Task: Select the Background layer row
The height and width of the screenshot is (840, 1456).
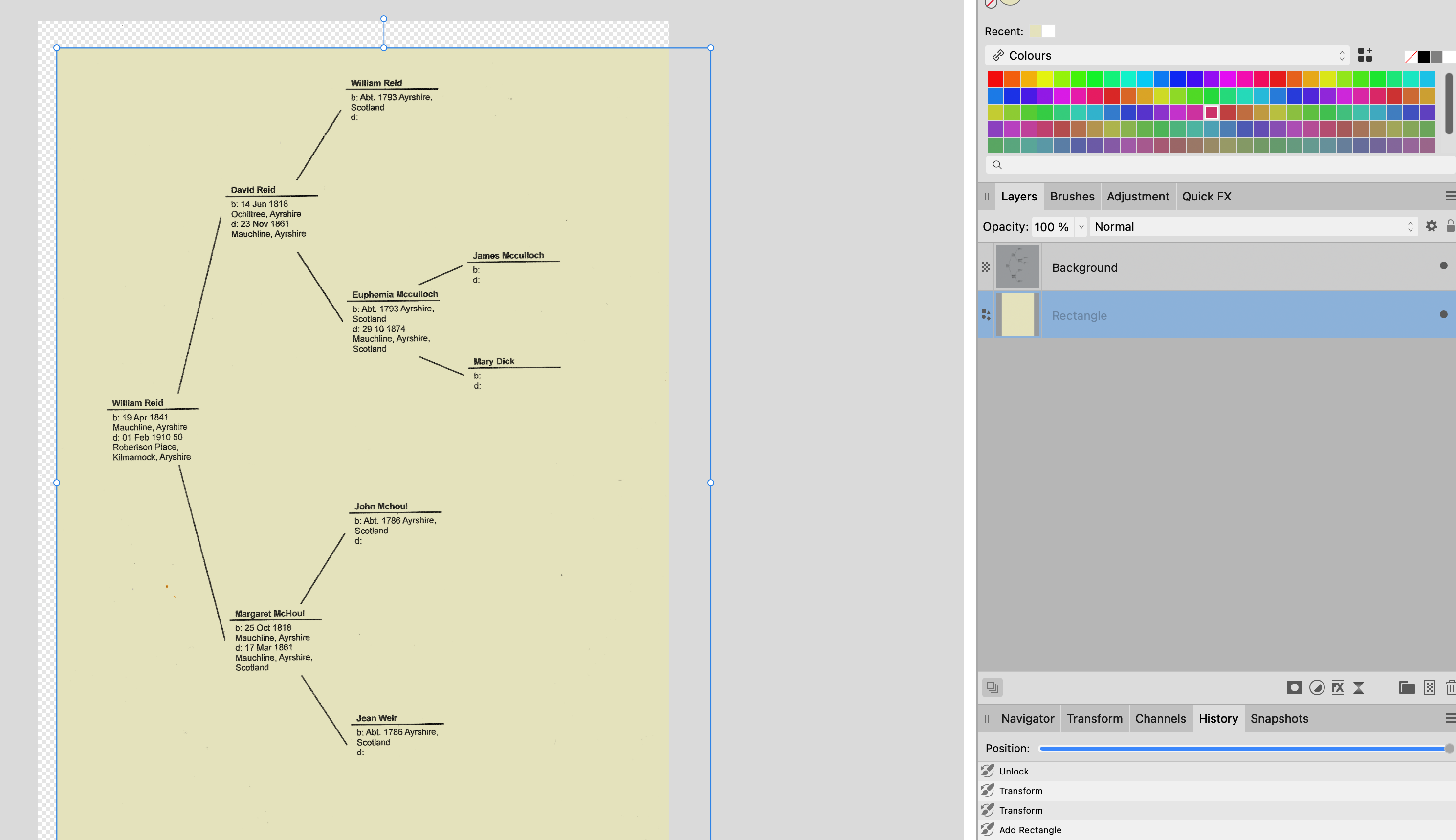Action: coord(1216,267)
